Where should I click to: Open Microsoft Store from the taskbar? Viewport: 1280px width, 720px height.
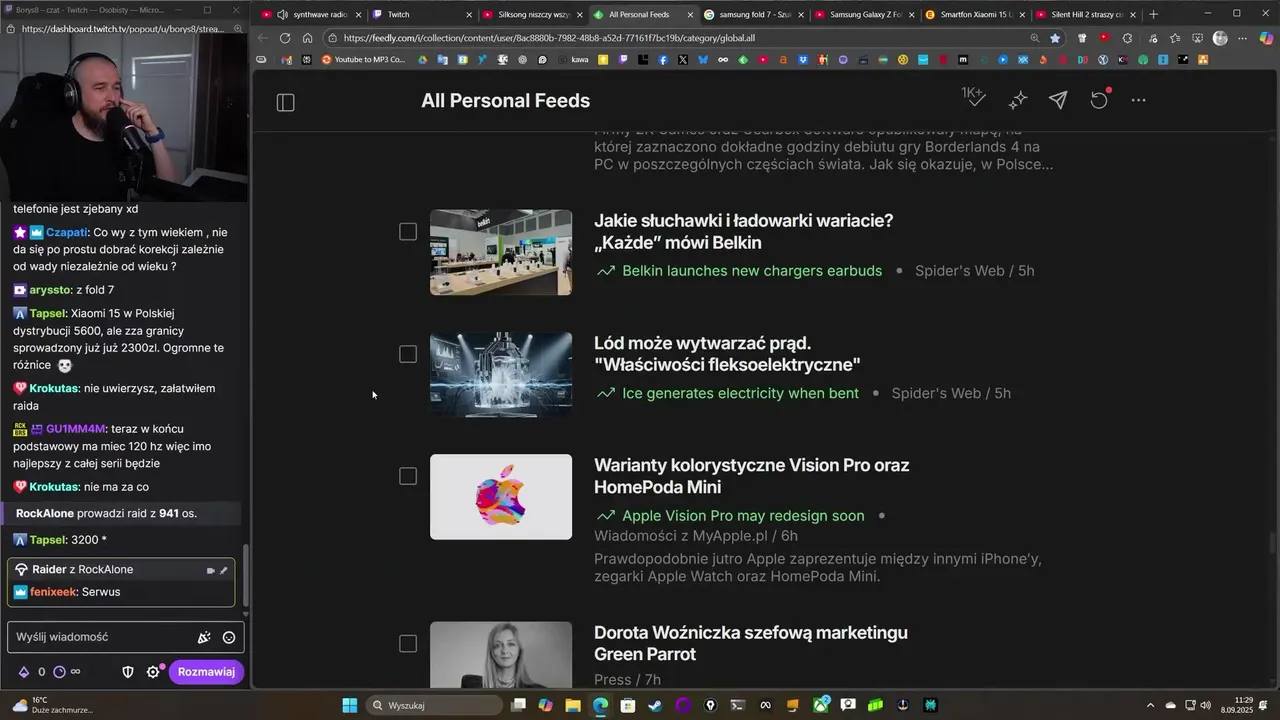pos(628,705)
